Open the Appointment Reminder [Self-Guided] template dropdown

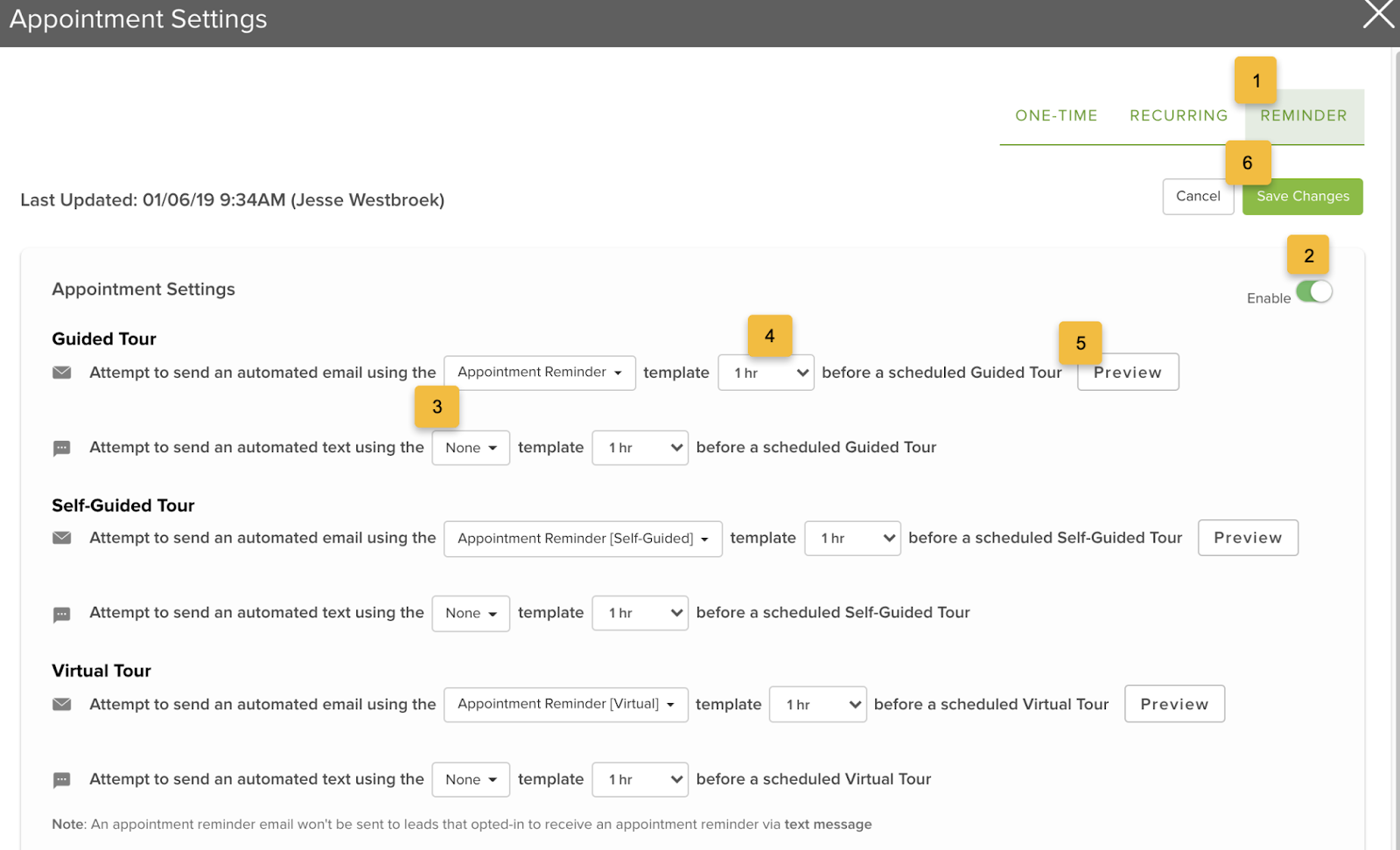pos(583,539)
